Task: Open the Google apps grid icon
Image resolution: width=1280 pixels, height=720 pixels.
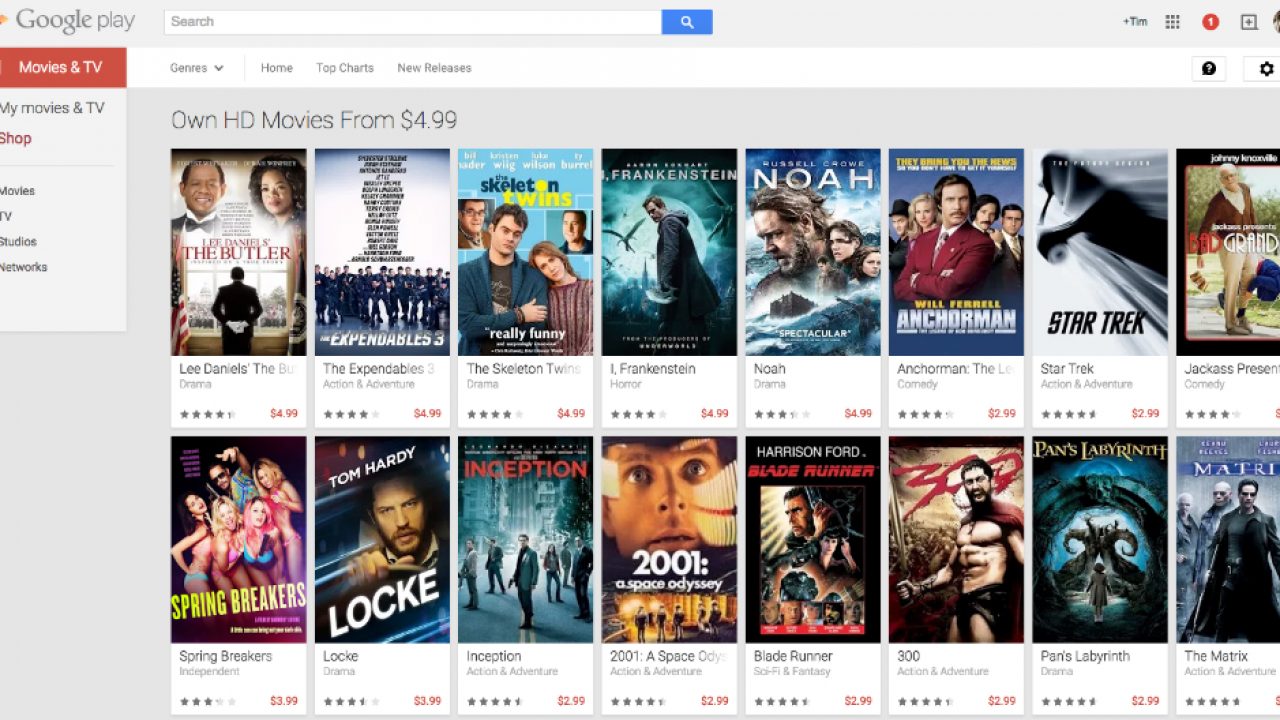Action: coord(1173,22)
